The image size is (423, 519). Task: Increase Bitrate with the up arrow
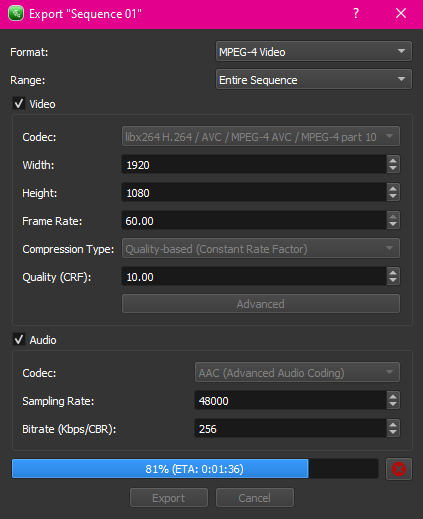(393, 424)
